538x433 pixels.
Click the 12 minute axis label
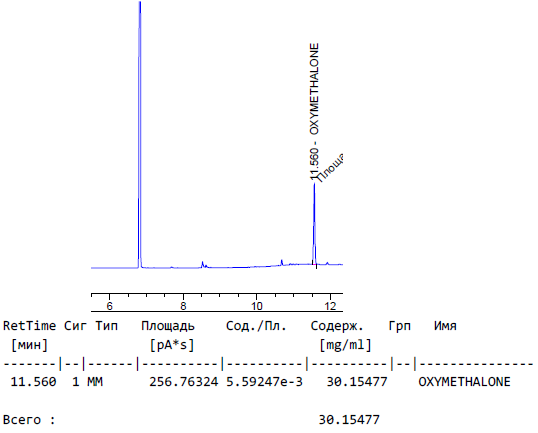tap(330, 306)
